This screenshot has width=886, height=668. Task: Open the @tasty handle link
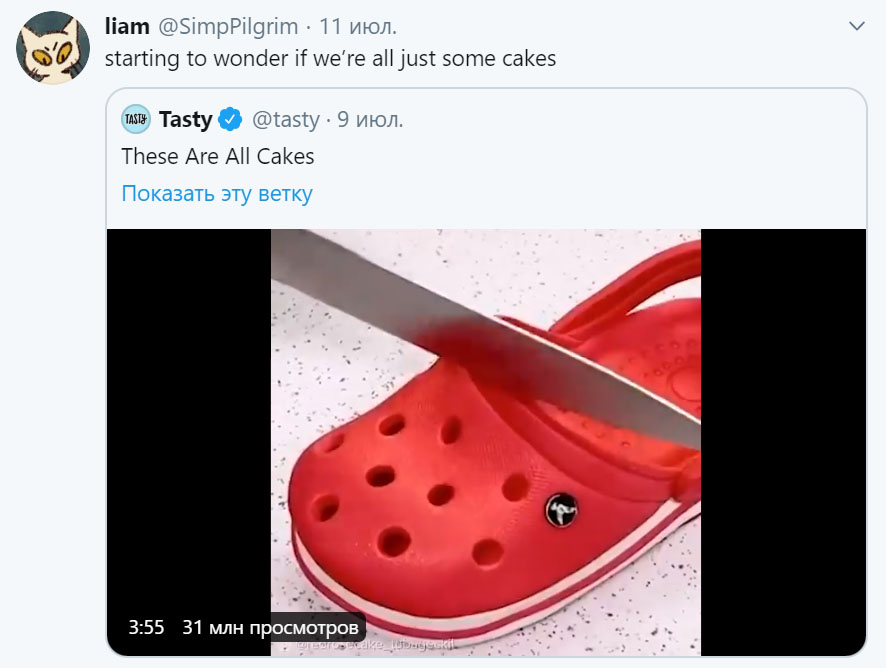click(285, 120)
